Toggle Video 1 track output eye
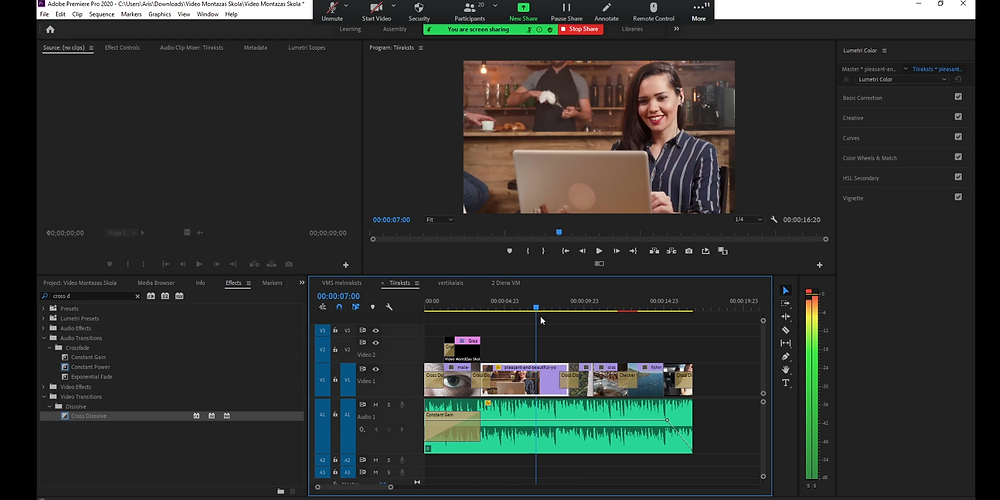1000x500 pixels. pos(376,369)
